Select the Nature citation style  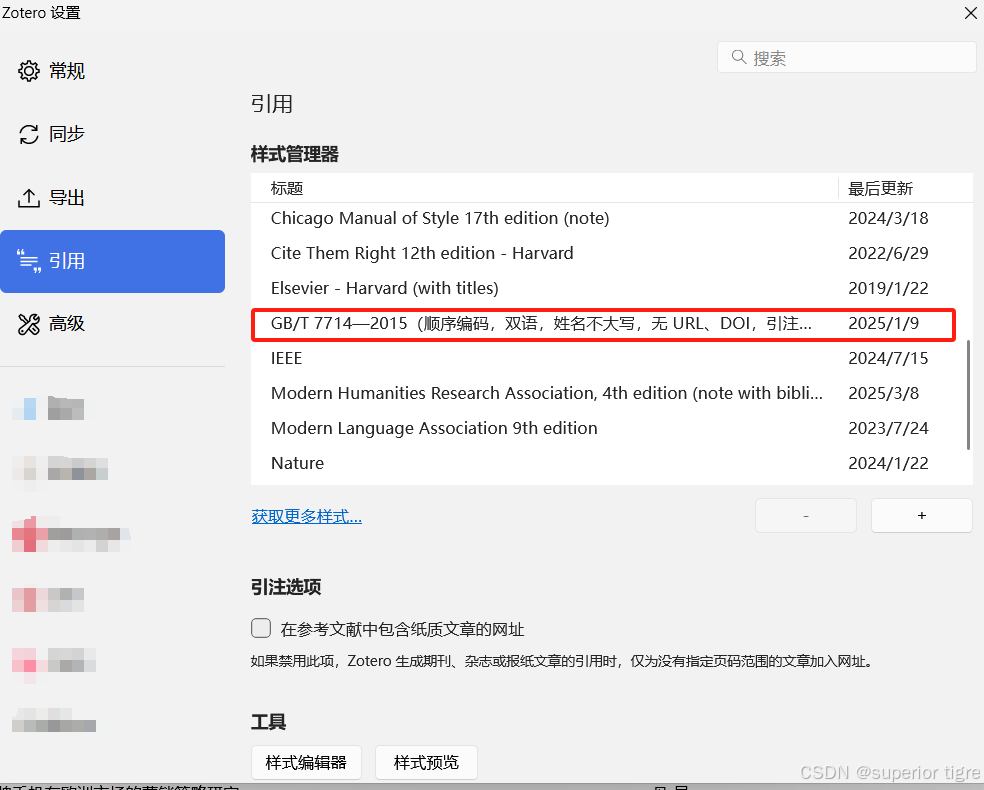click(x=612, y=463)
